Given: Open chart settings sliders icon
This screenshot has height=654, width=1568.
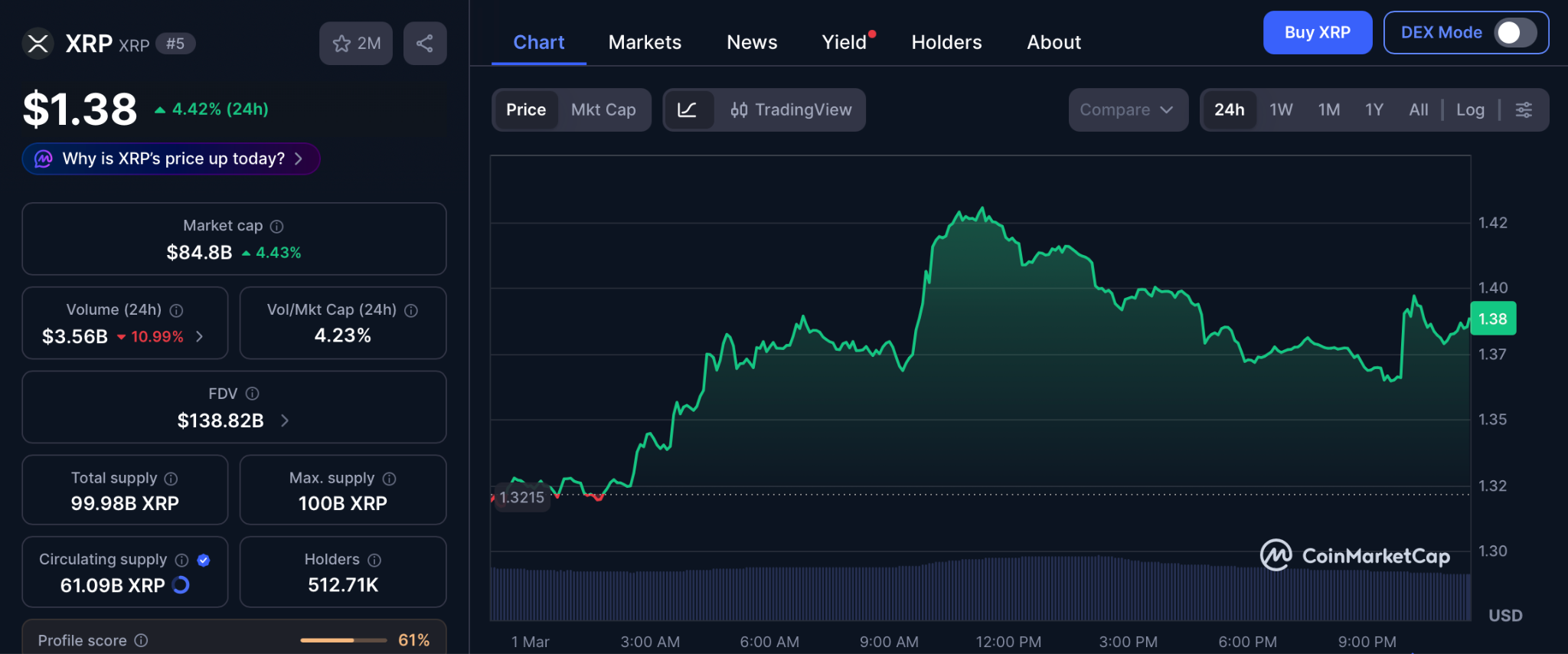Looking at the screenshot, I should coord(1524,110).
